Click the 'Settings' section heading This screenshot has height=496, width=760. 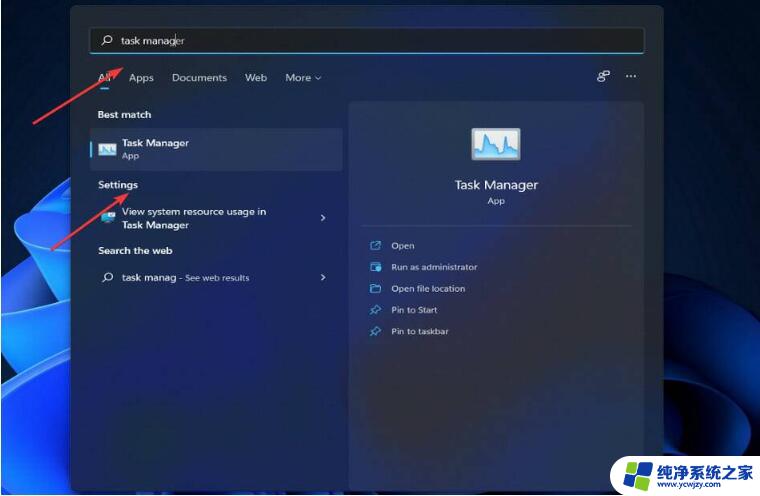tap(118, 185)
